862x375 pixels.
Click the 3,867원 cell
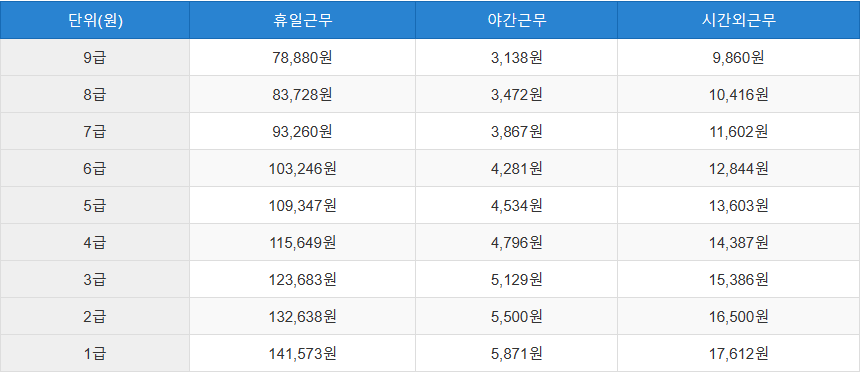tap(516, 131)
